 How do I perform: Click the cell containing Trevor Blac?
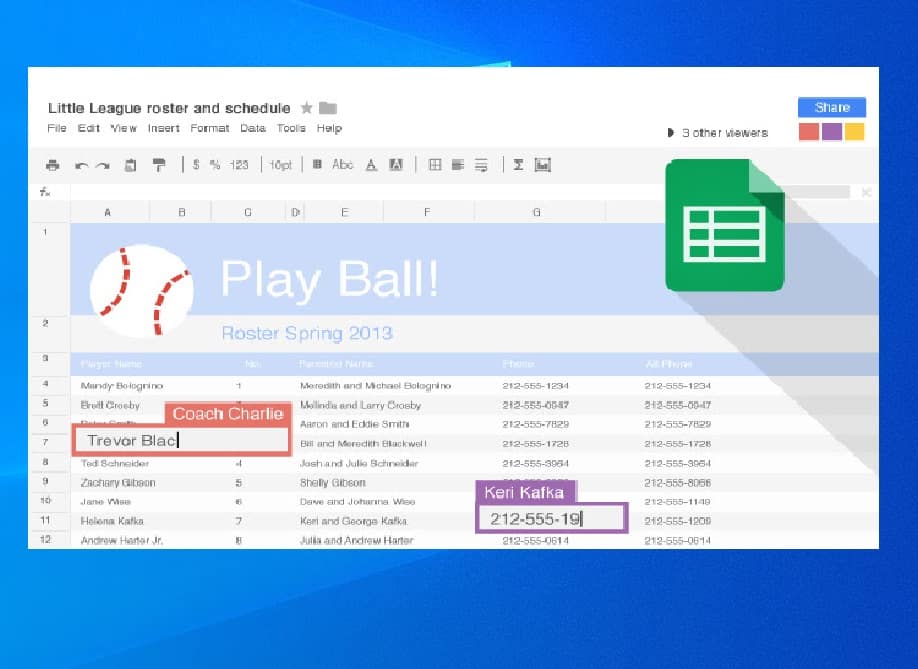click(182, 440)
